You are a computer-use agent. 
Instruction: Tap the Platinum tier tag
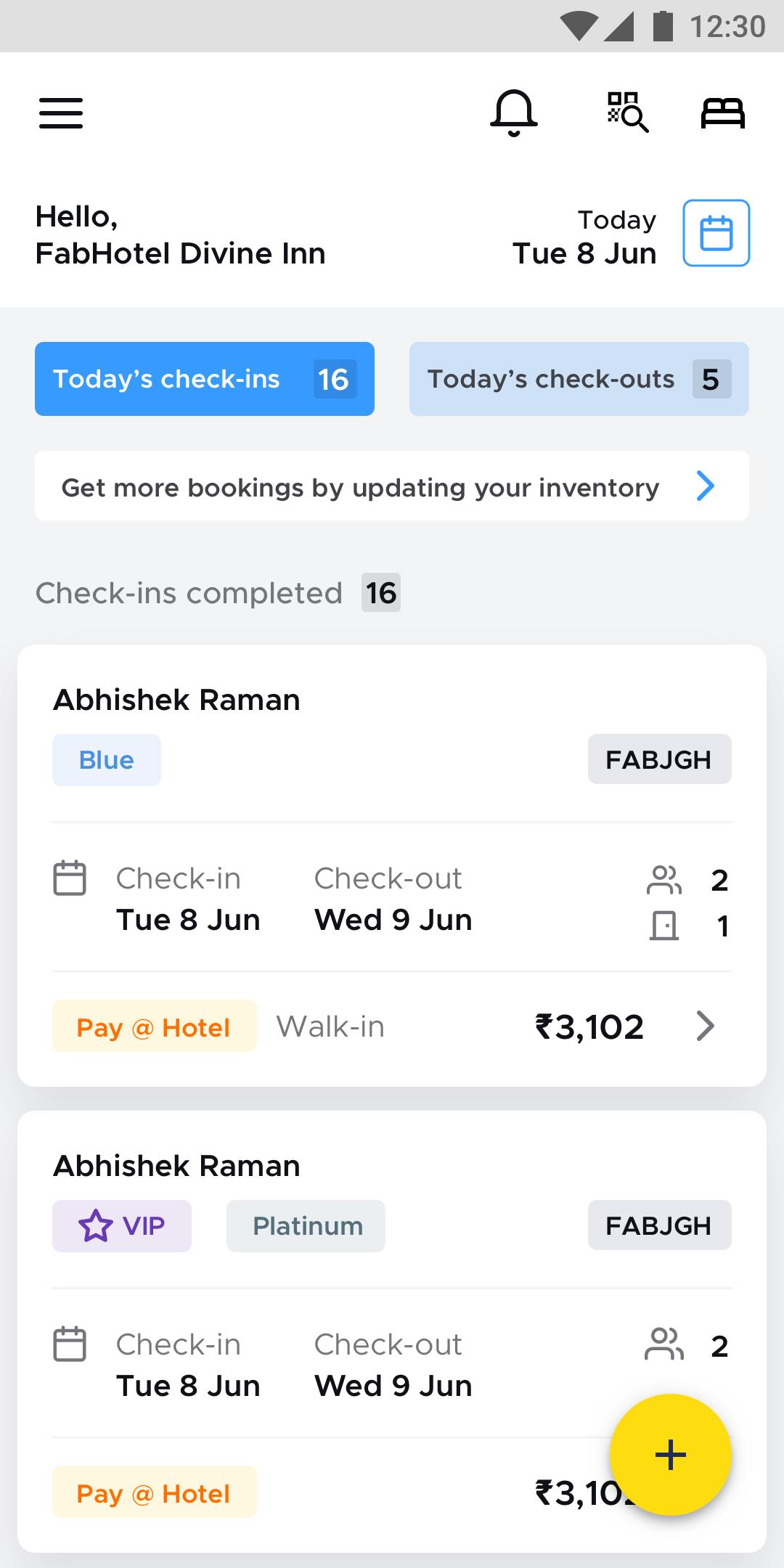click(x=306, y=1226)
